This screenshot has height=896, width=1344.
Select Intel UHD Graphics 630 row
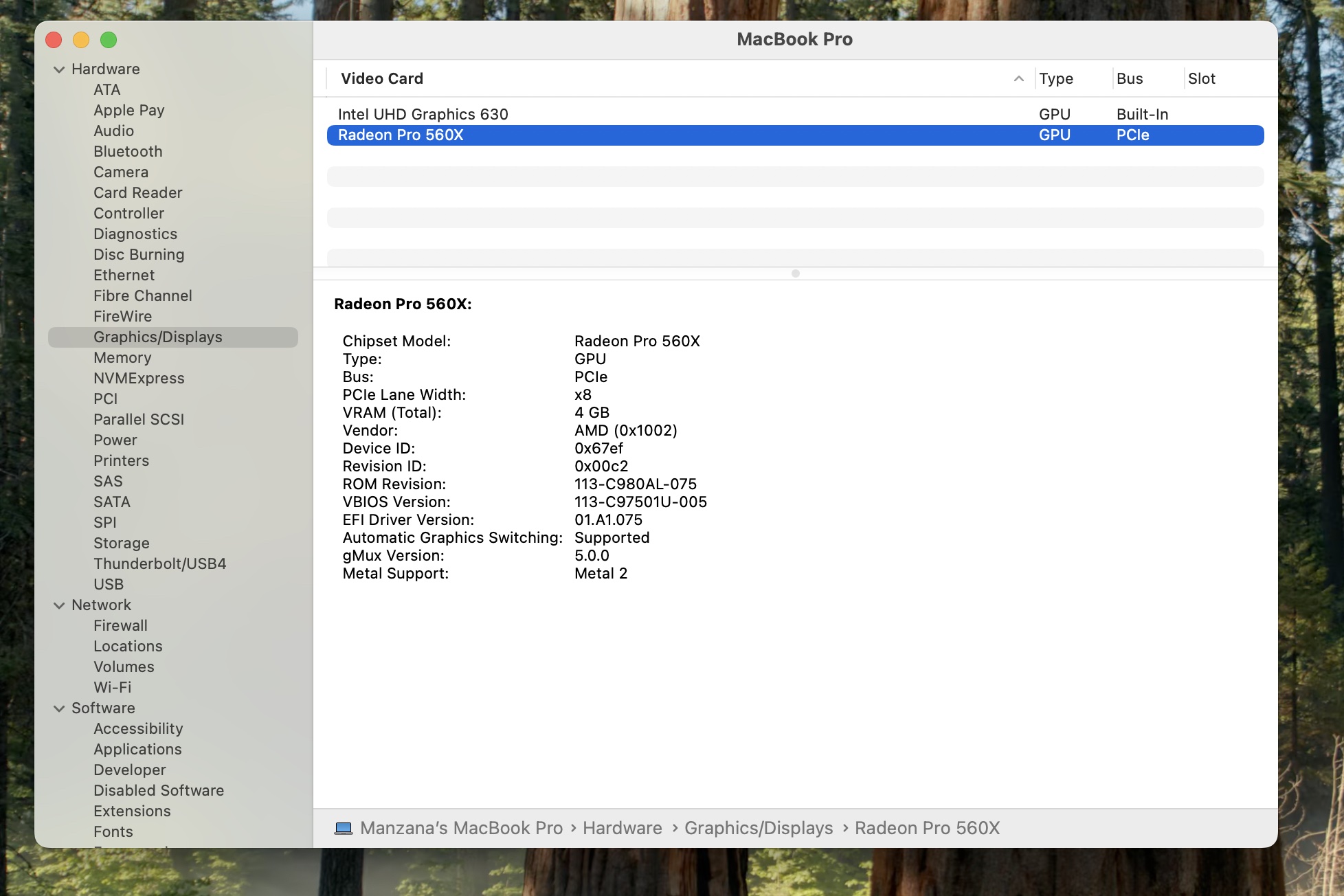423,115
